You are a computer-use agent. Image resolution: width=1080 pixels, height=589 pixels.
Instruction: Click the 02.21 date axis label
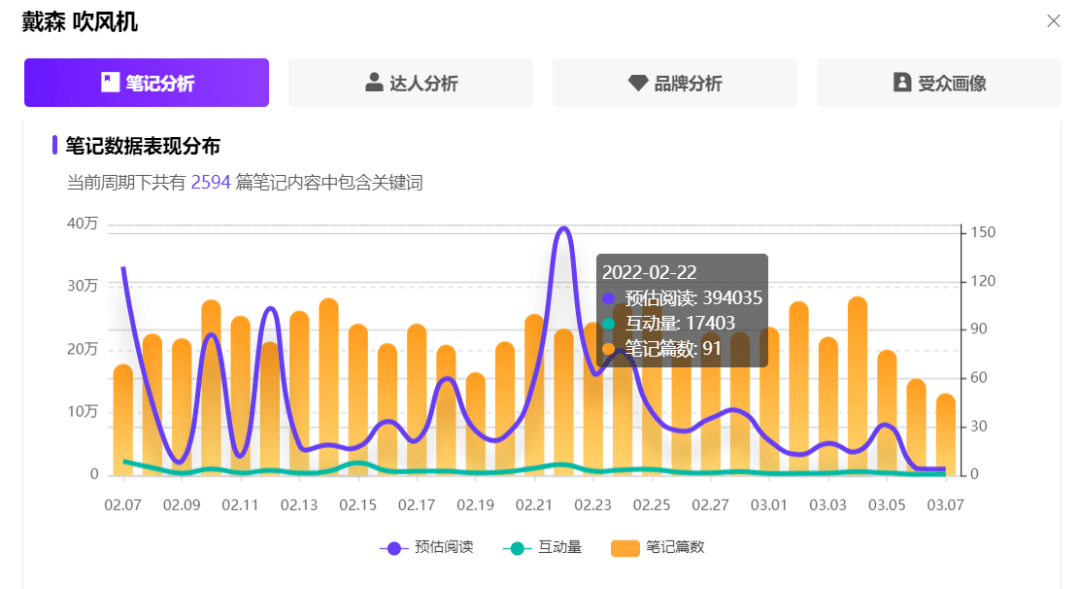point(534,505)
